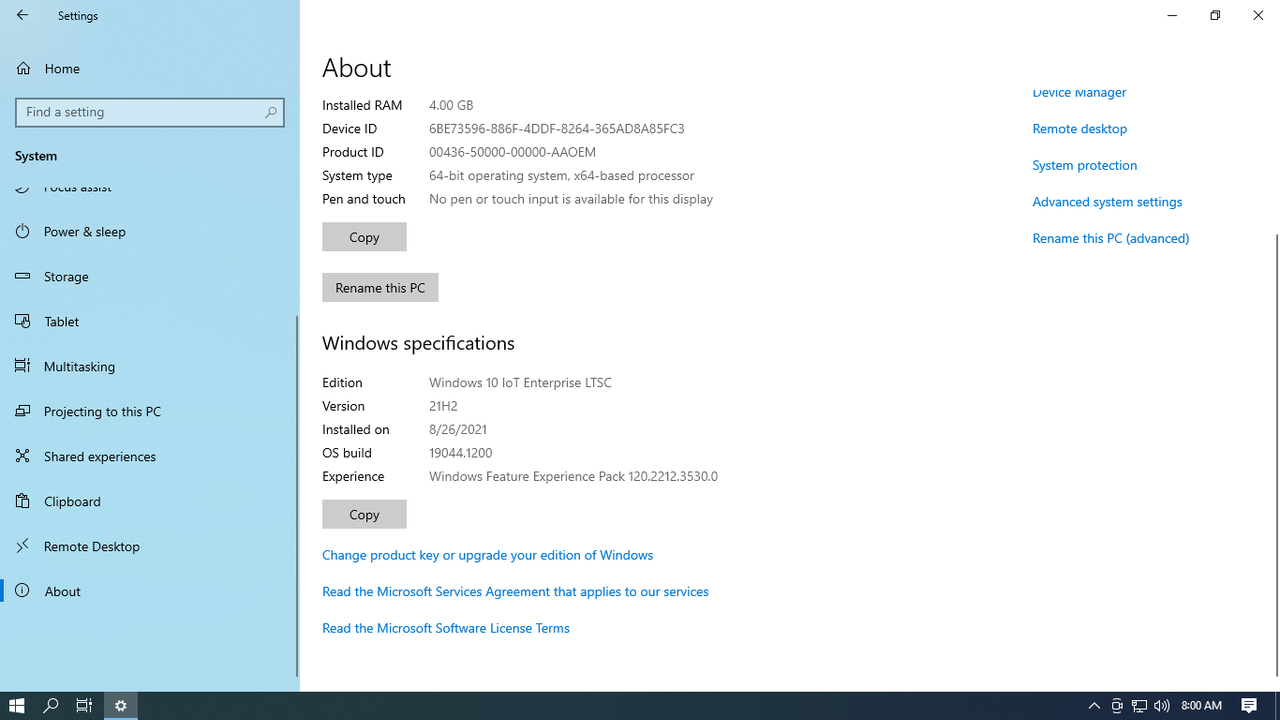The width and height of the screenshot is (1280, 720).
Task: Click the search magnifier in Find a setting
Action: (x=271, y=112)
